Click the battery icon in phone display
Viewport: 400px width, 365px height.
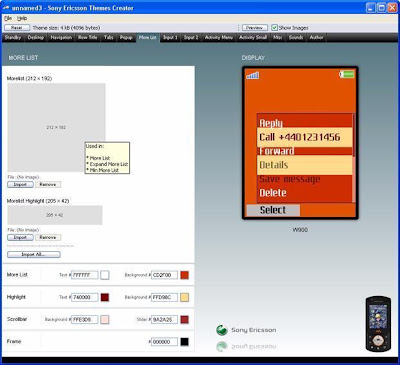point(347,74)
